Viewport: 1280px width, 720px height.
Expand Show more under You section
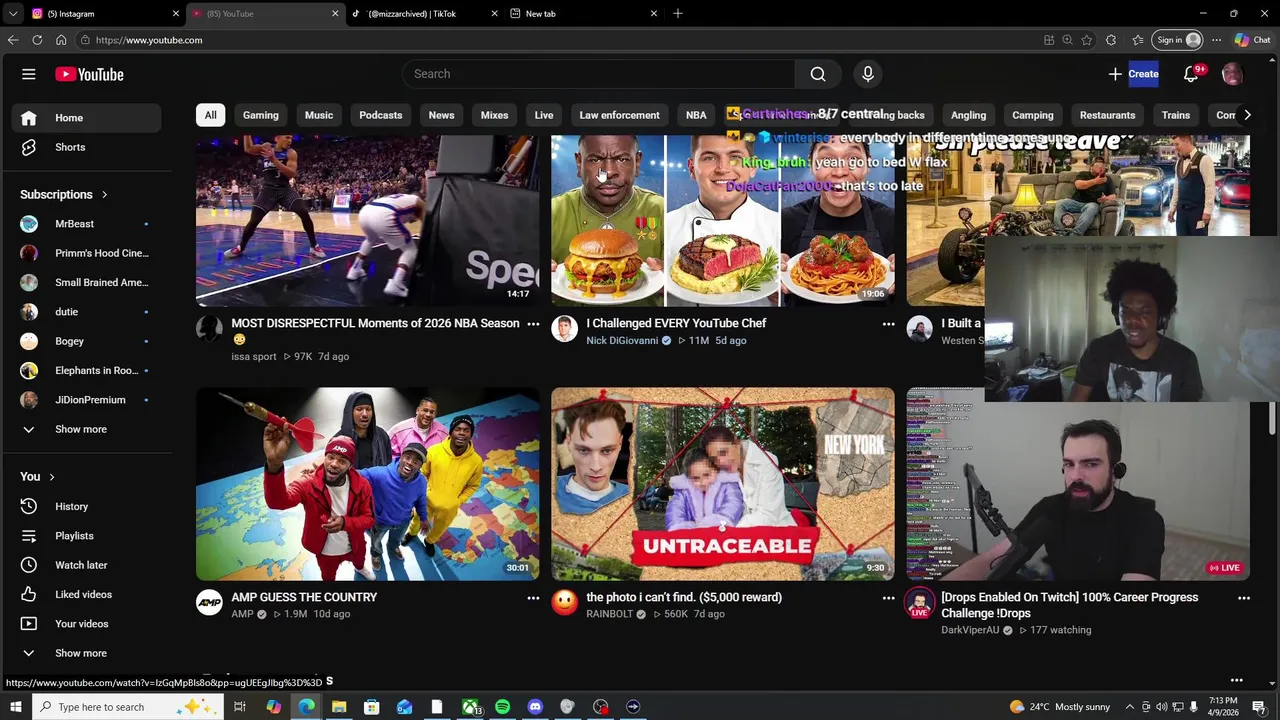point(86,653)
